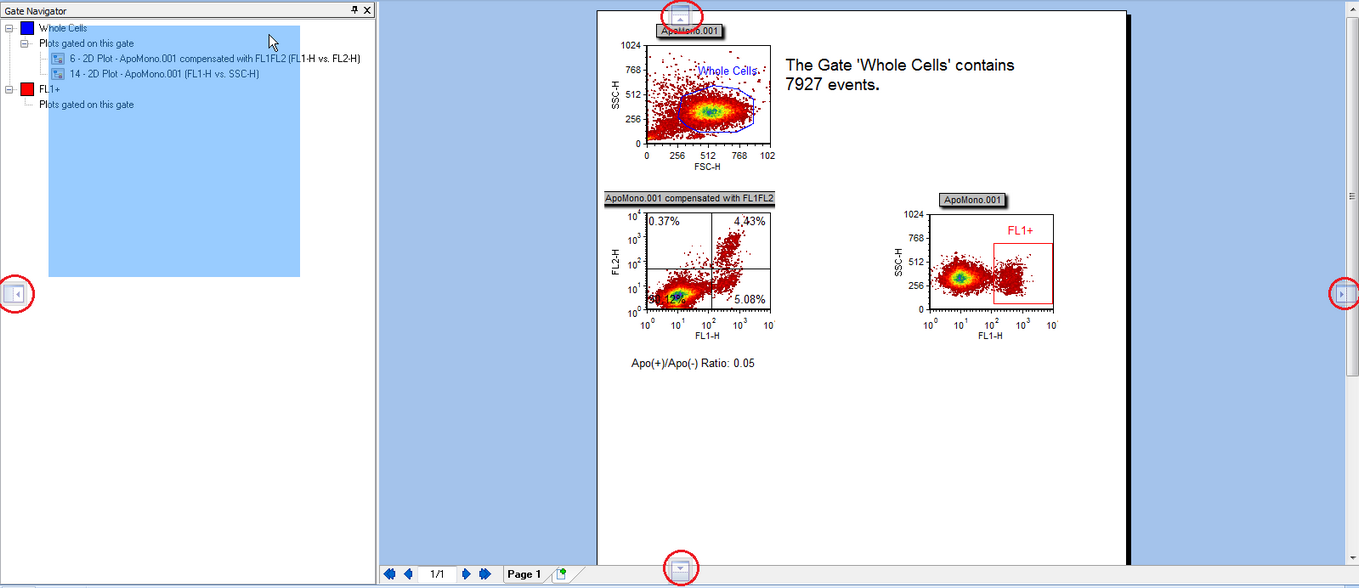Click the 'Gate Whole Cells contains 7927 events' text box
1359x588 pixels.
pos(900,75)
